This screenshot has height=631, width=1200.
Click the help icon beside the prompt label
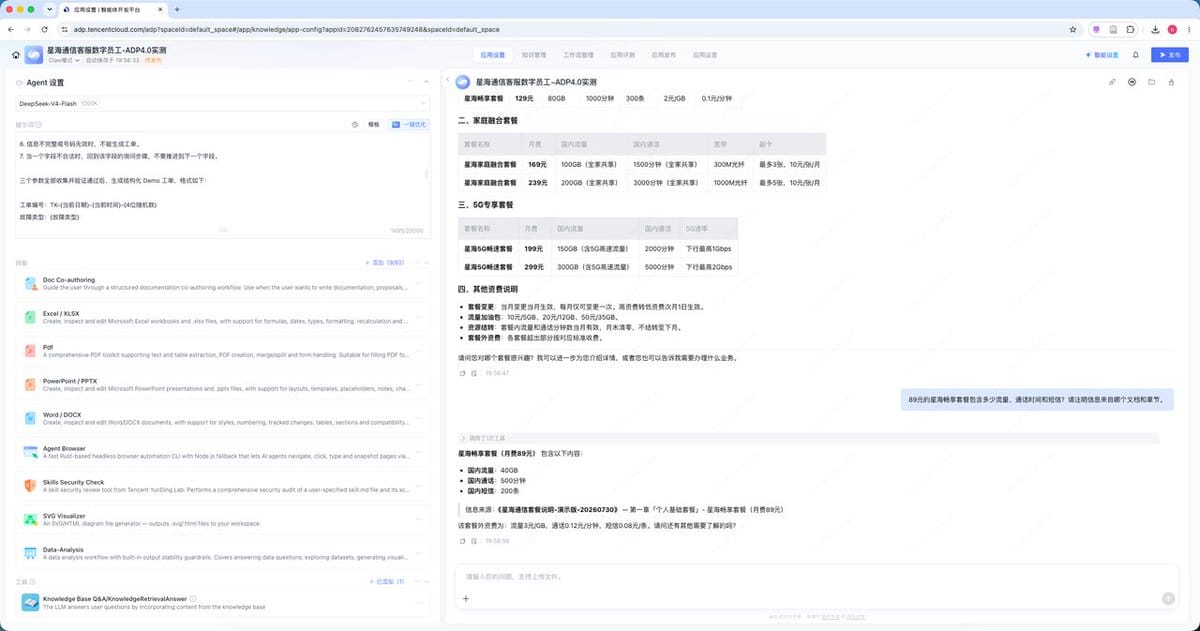click(x=39, y=125)
